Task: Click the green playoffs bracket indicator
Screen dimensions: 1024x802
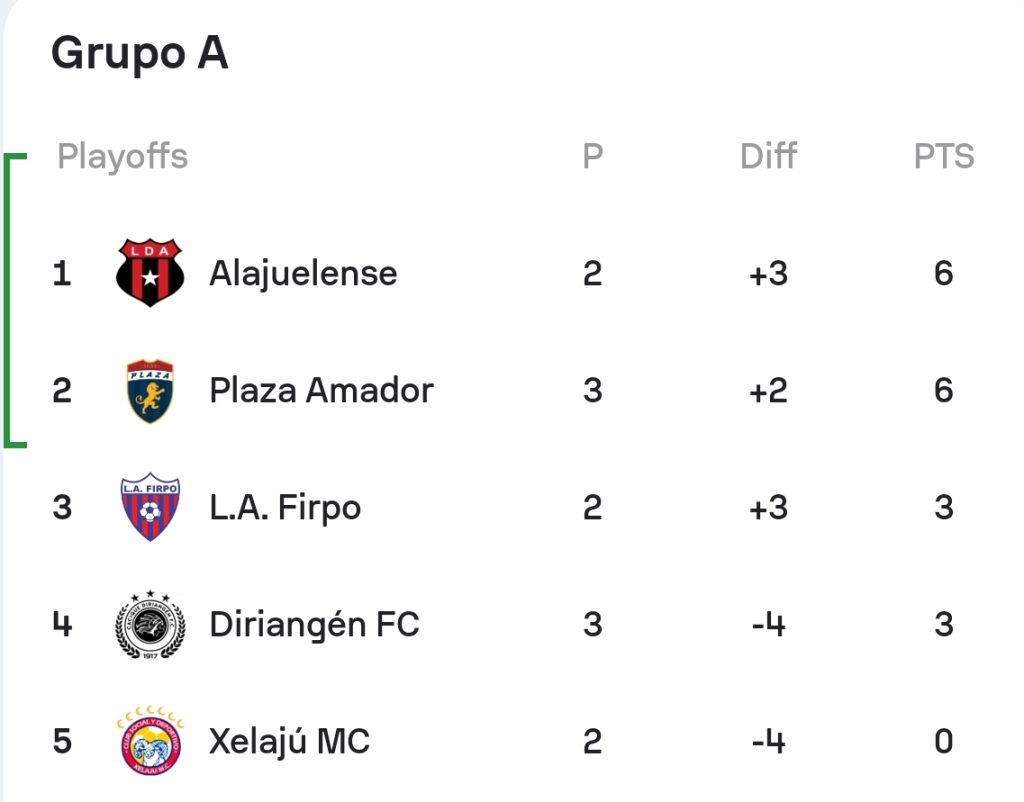Action: point(14,300)
